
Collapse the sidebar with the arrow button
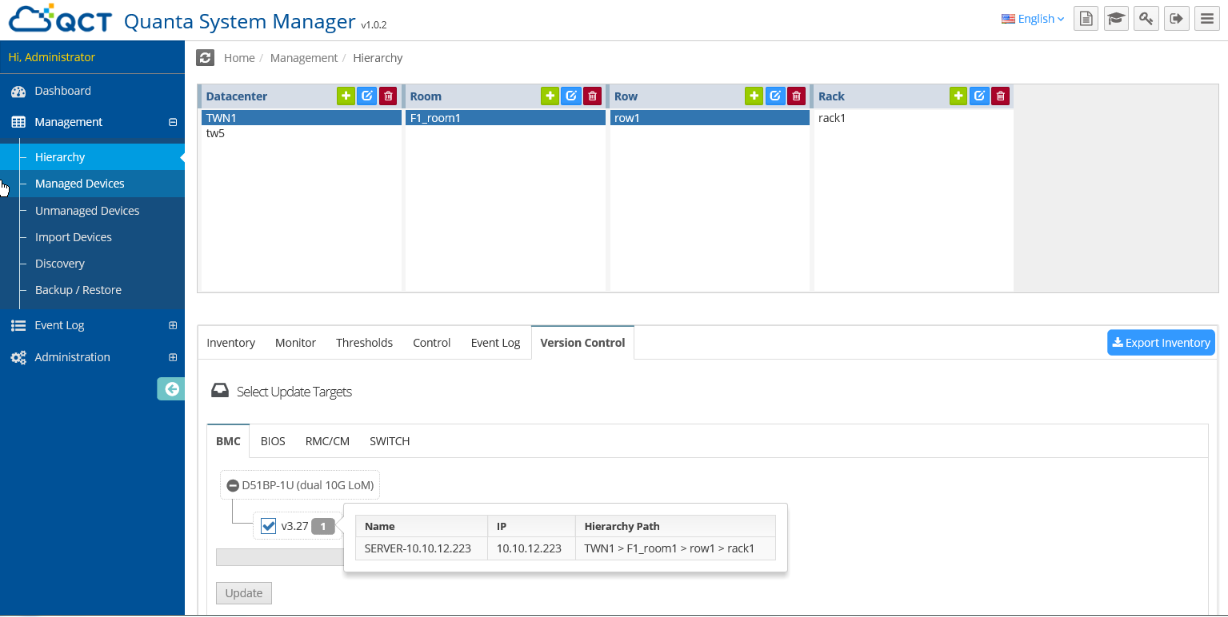(x=171, y=389)
